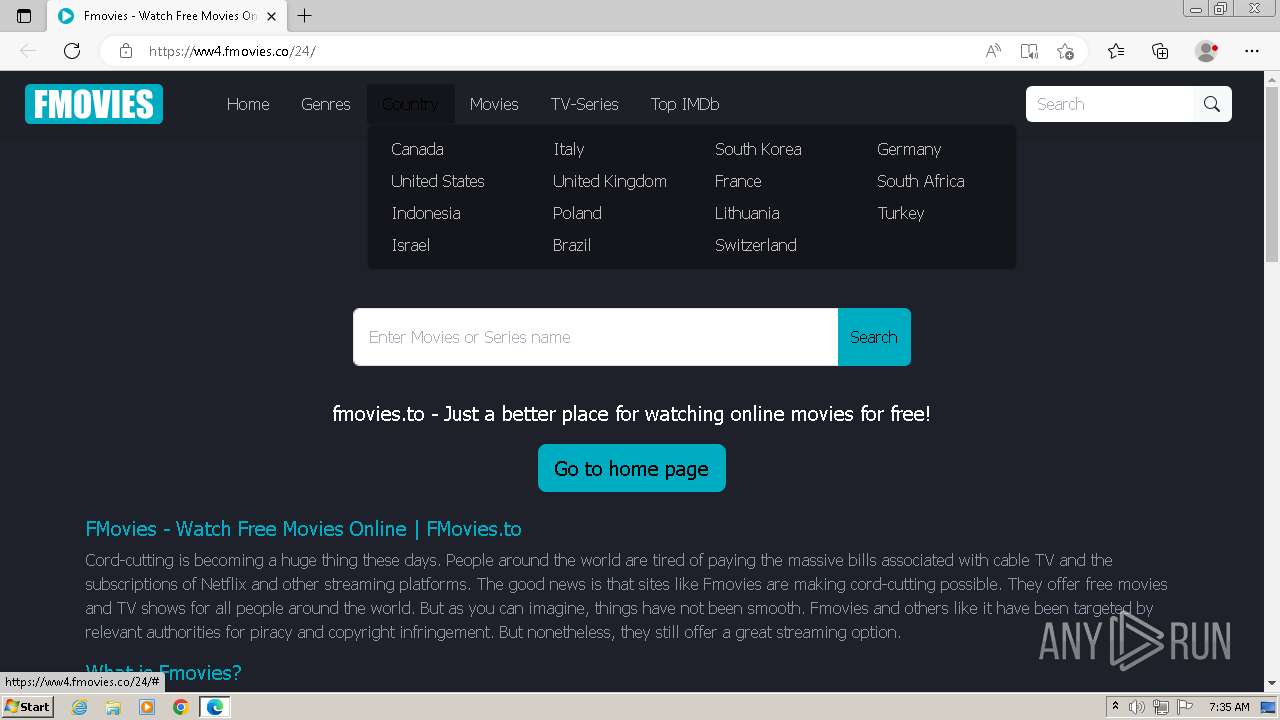The height and width of the screenshot is (720, 1280).
Task: Focus header Search input field
Action: click(x=1110, y=104)
